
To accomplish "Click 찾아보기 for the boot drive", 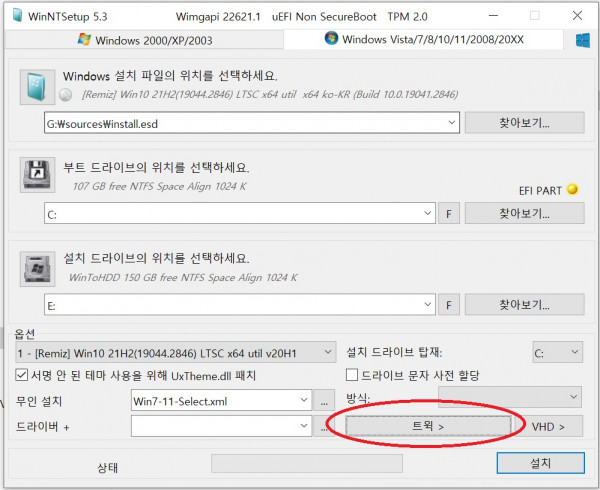I will click(x=524, y=213).
